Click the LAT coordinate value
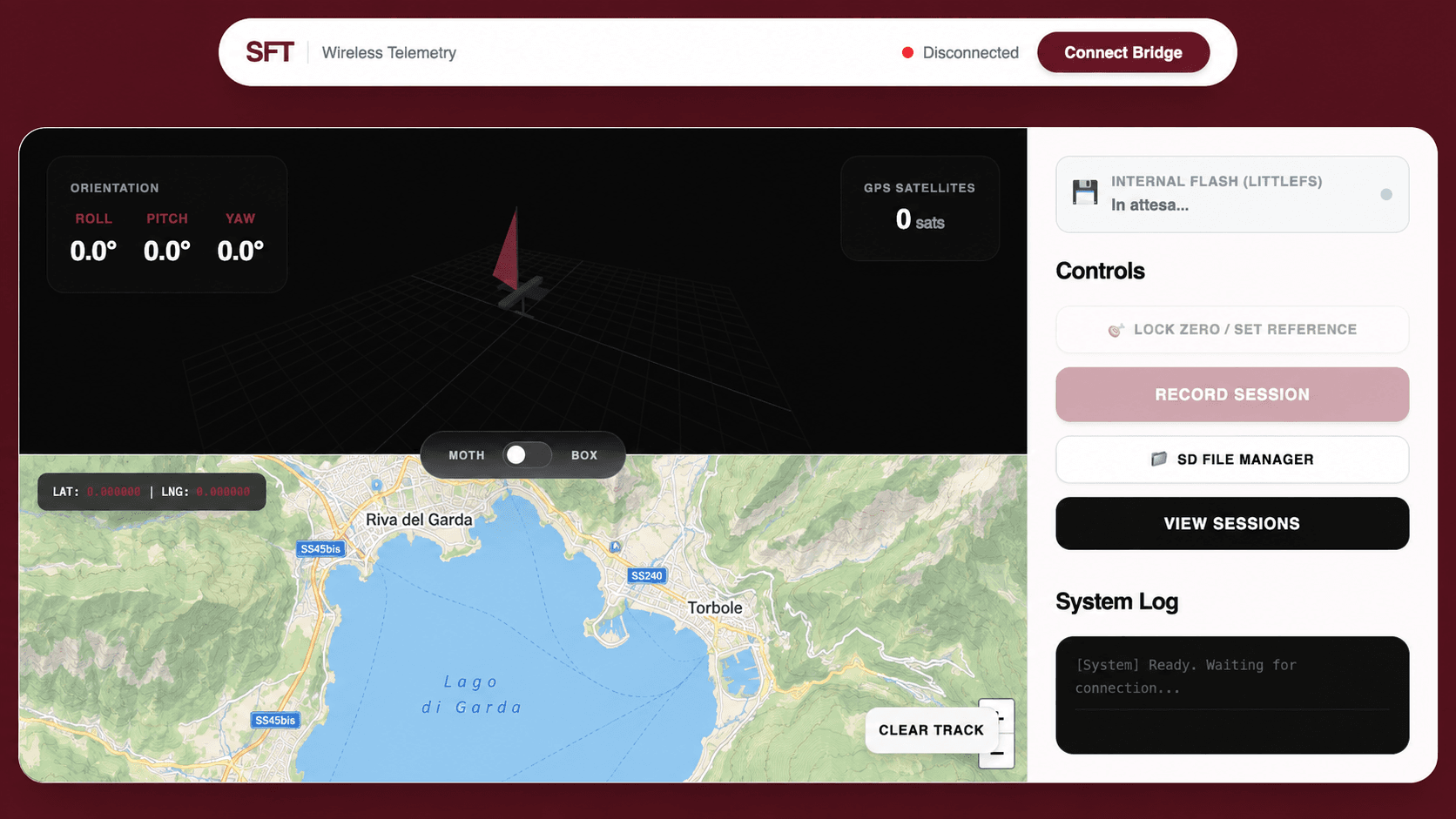Viewport: 1456px width, 819px height. [x=113, y=492]
